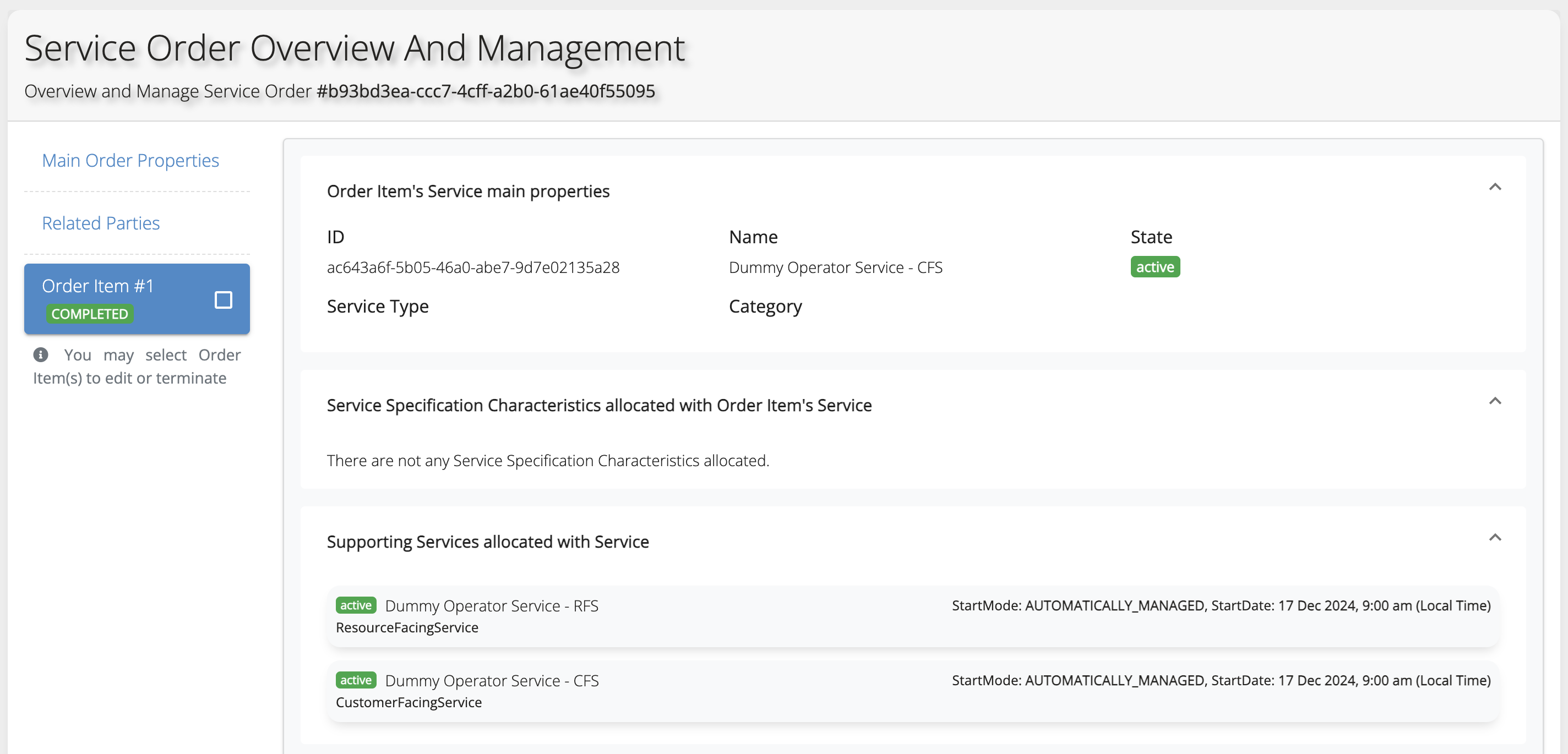1568x754 pixels.
Task: Open Main Order Properties link
Action: 130,160
